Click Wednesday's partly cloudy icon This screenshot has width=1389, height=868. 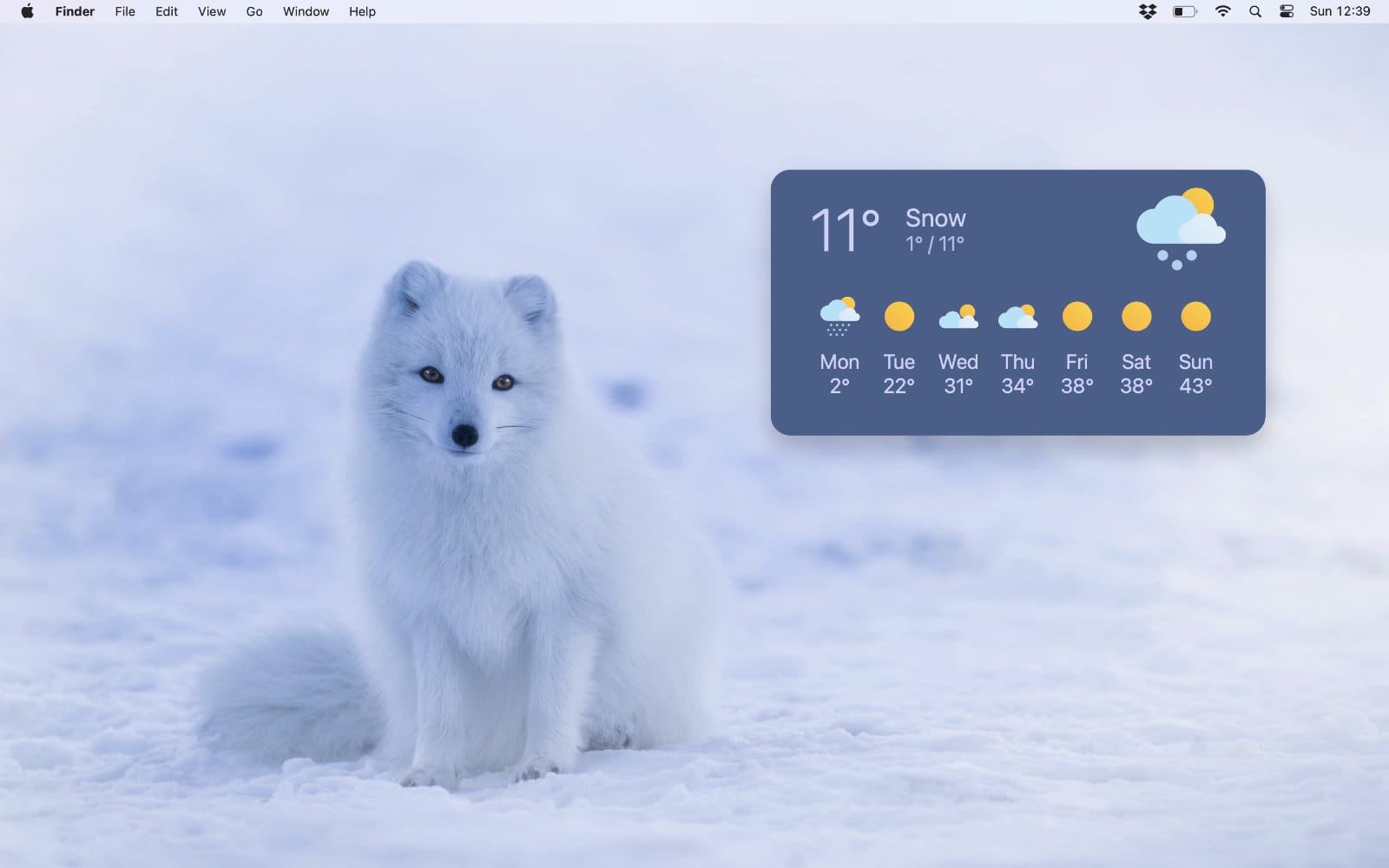[958, 317]
